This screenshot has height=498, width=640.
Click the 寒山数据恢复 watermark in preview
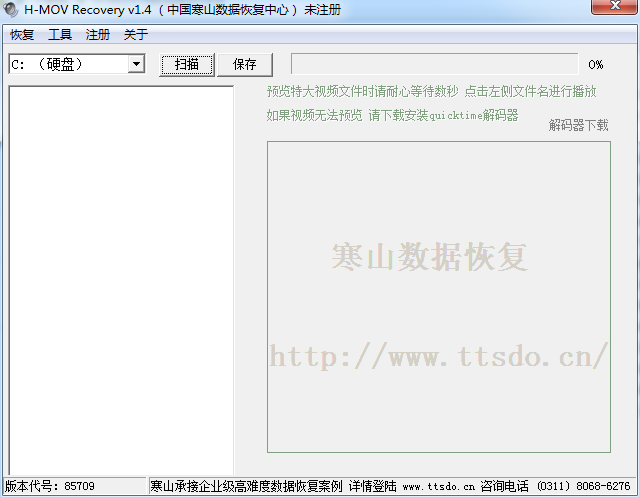click(429, 257)
